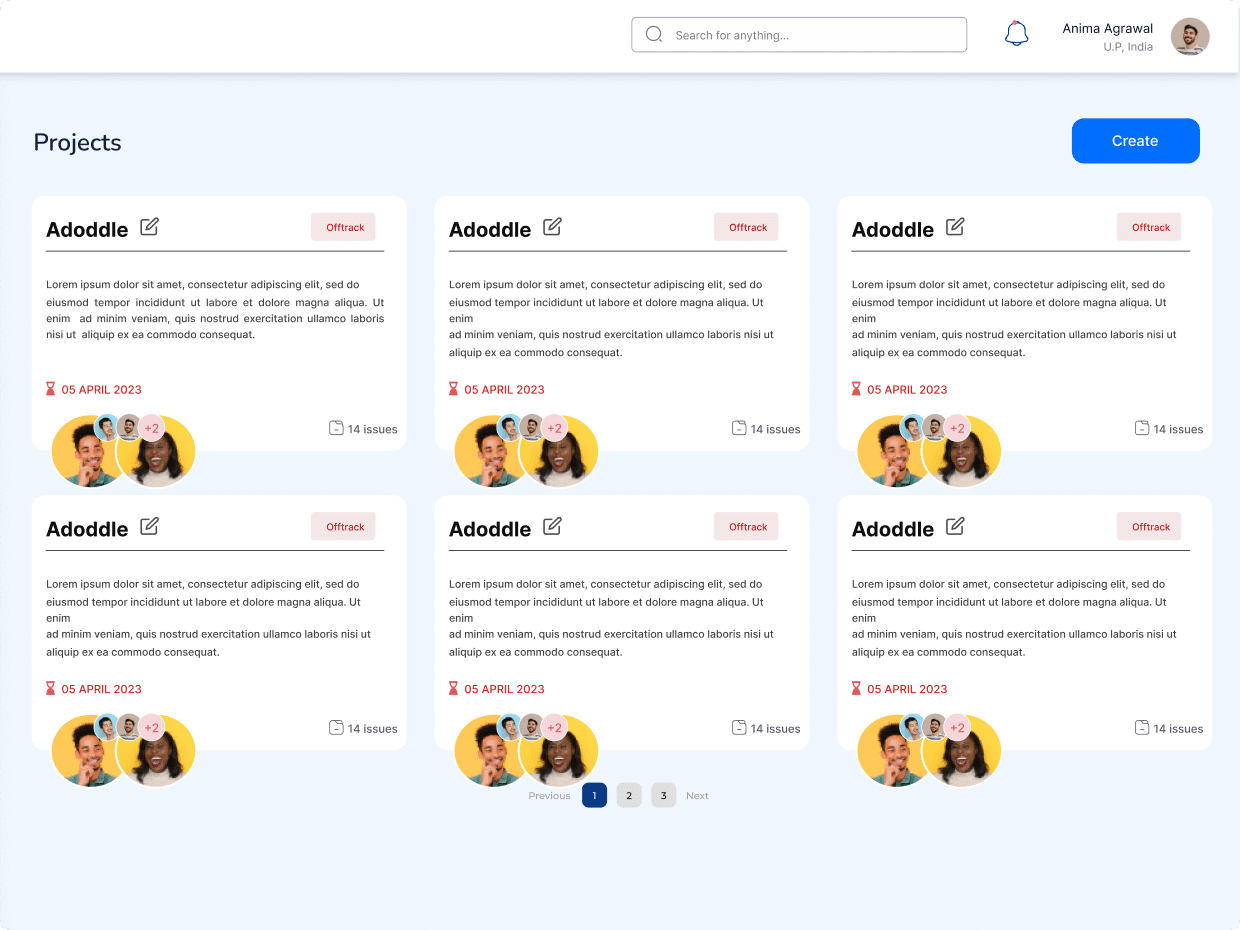This screenshot has height=930, width=1240.
Task: Open the 14 issues icon on top-right card
Action: (1142, 428)
